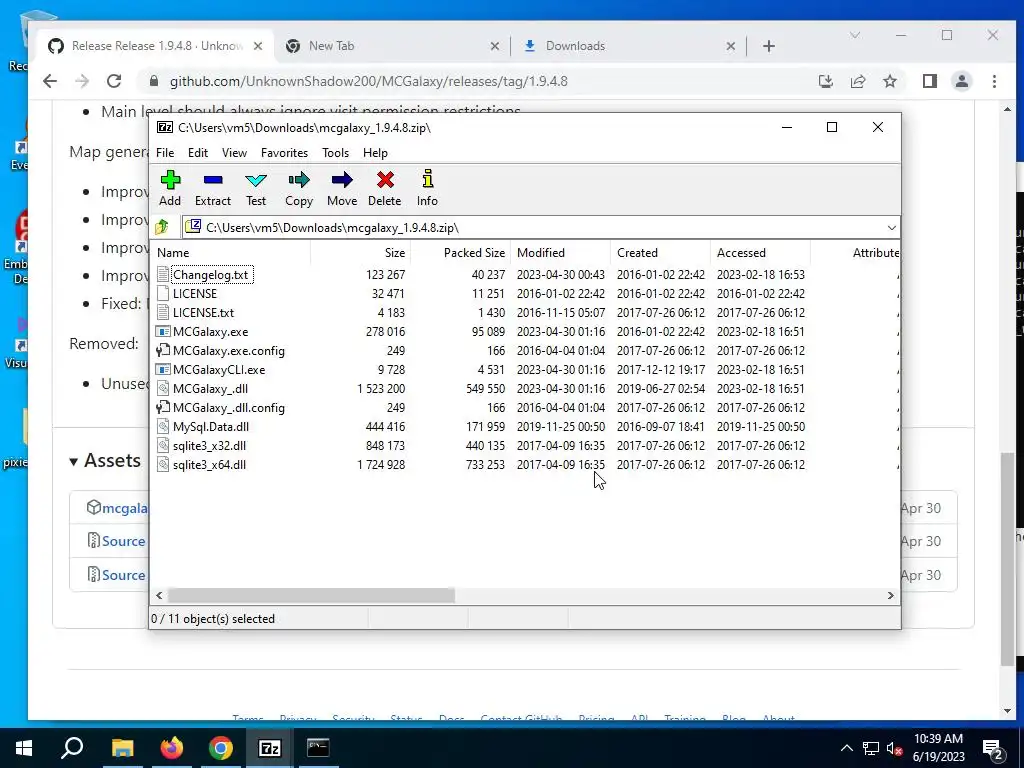Image resolution: width=1024 pixels, height=768 pixels.
Task: Click the MCGalaxy.exe file icon
Action: (163, 332)
